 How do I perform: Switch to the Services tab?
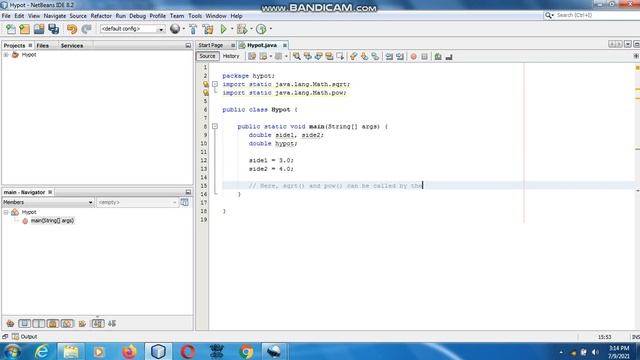(72, 46)
